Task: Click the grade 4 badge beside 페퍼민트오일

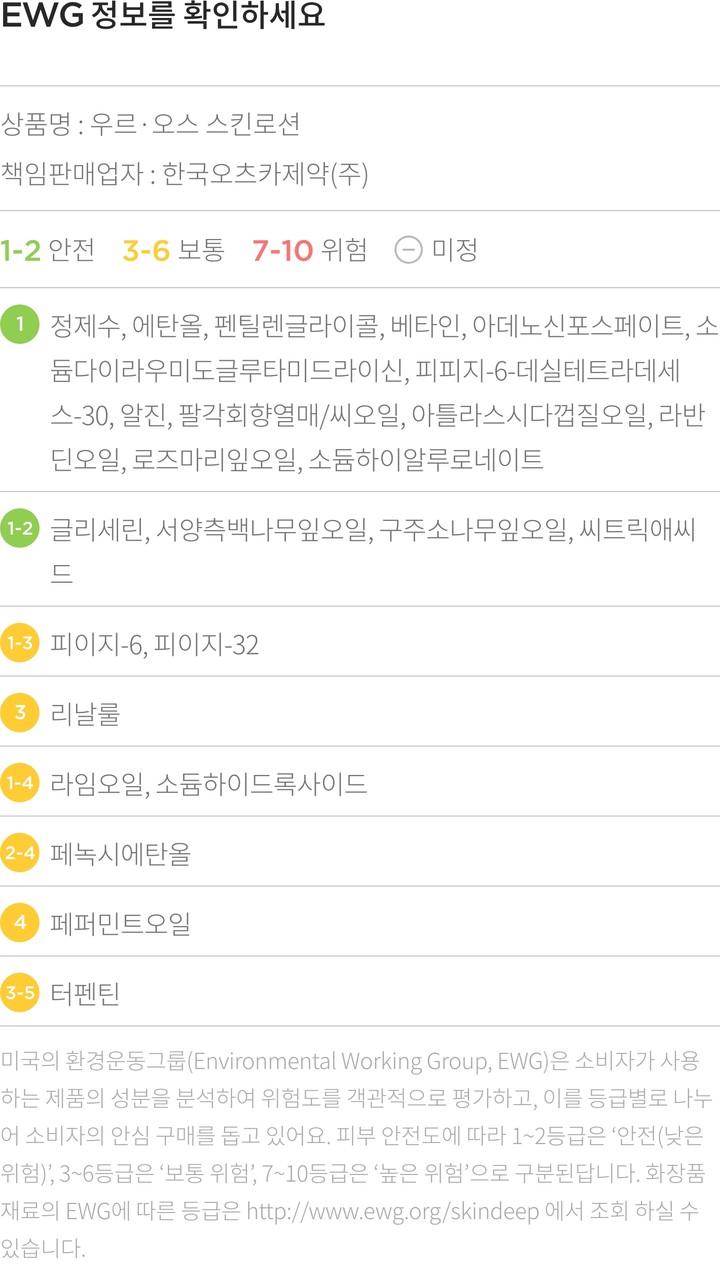Action: point(20,923)
